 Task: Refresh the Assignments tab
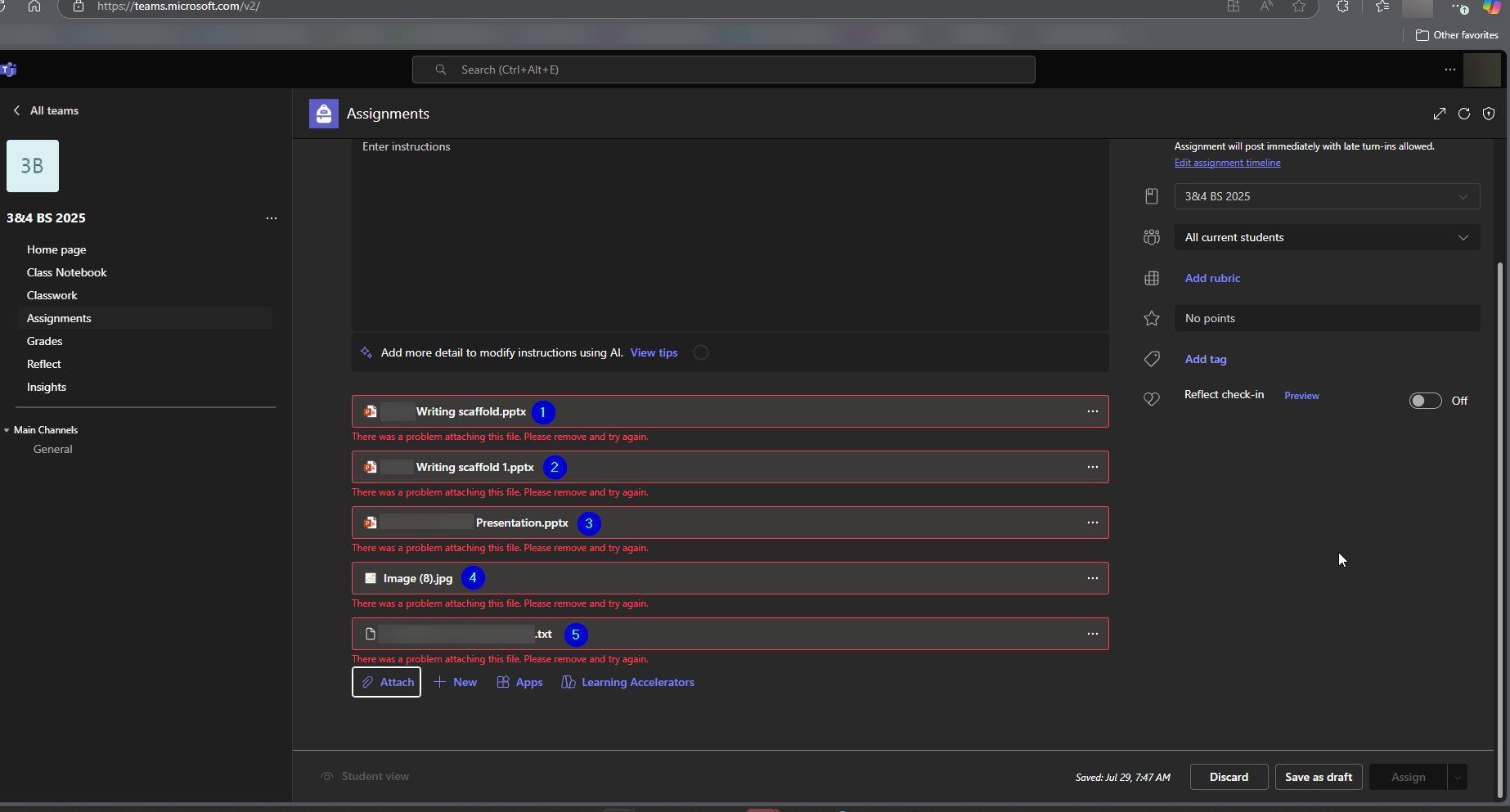[1464, 114]
